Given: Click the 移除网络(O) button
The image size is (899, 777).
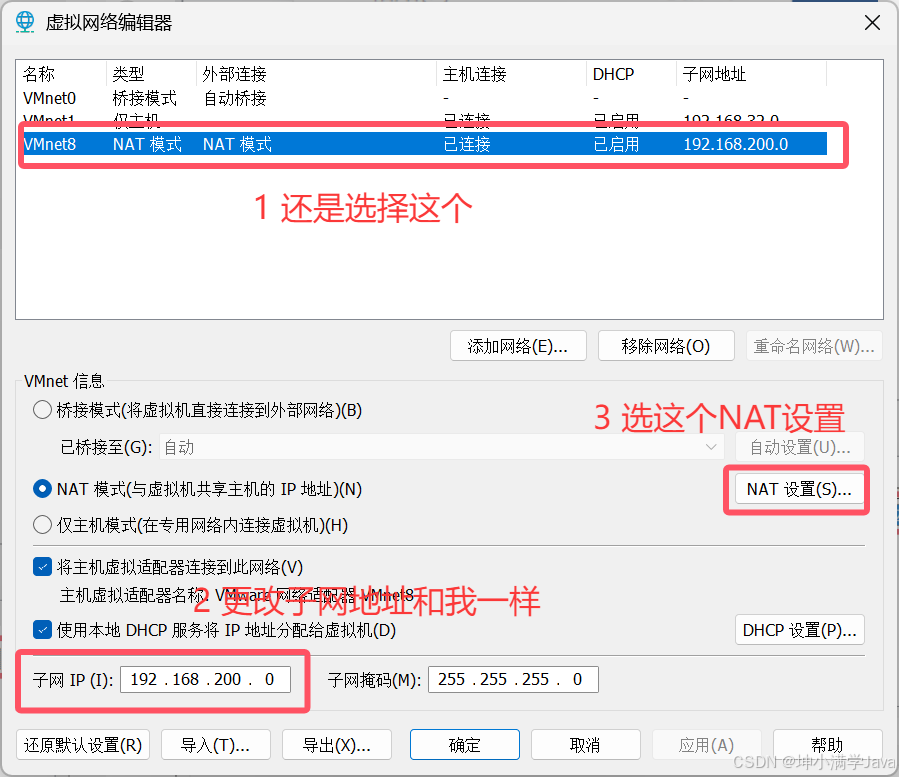Looking at the screenshot, I should (x=666, y=346).
